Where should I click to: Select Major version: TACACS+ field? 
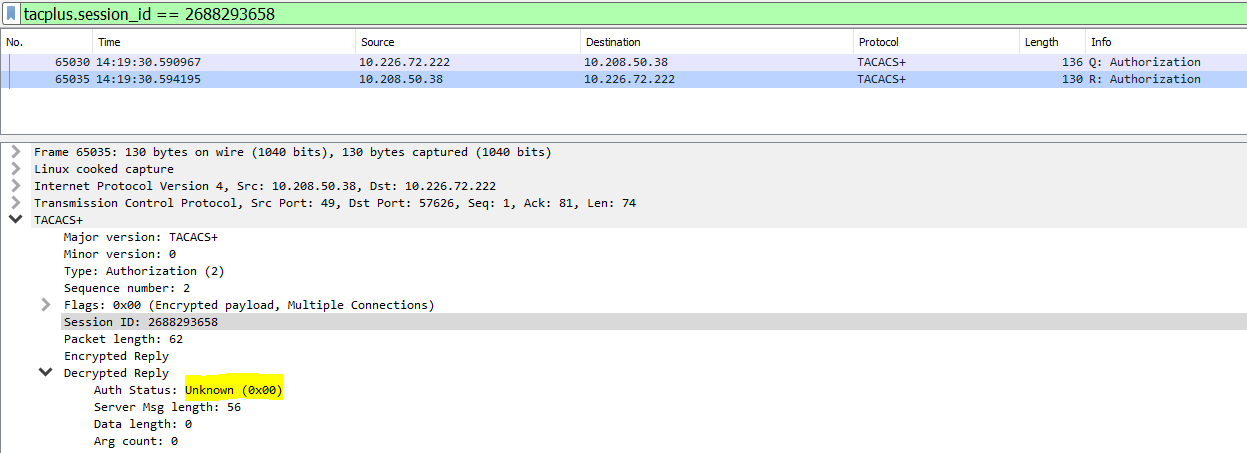click(140, 237)
